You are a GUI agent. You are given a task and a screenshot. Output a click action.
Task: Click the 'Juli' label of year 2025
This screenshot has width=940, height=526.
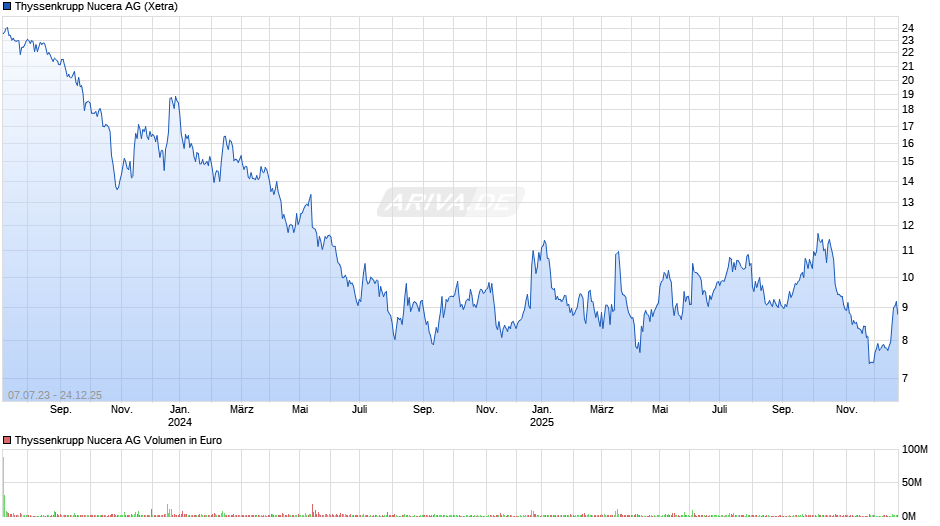click(x=719, y=410)
